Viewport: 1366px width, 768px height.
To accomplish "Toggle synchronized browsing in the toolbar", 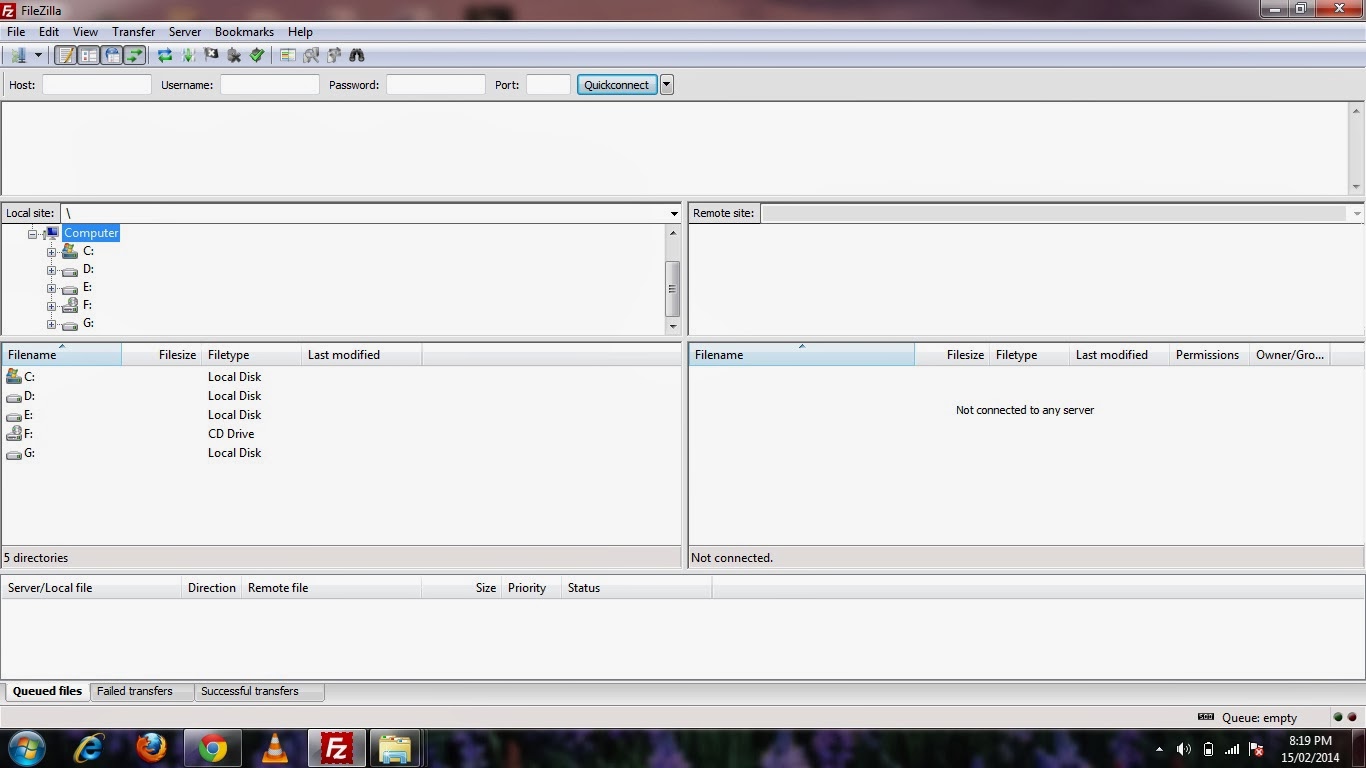I will pyautogui.click(x=334, y=56).
